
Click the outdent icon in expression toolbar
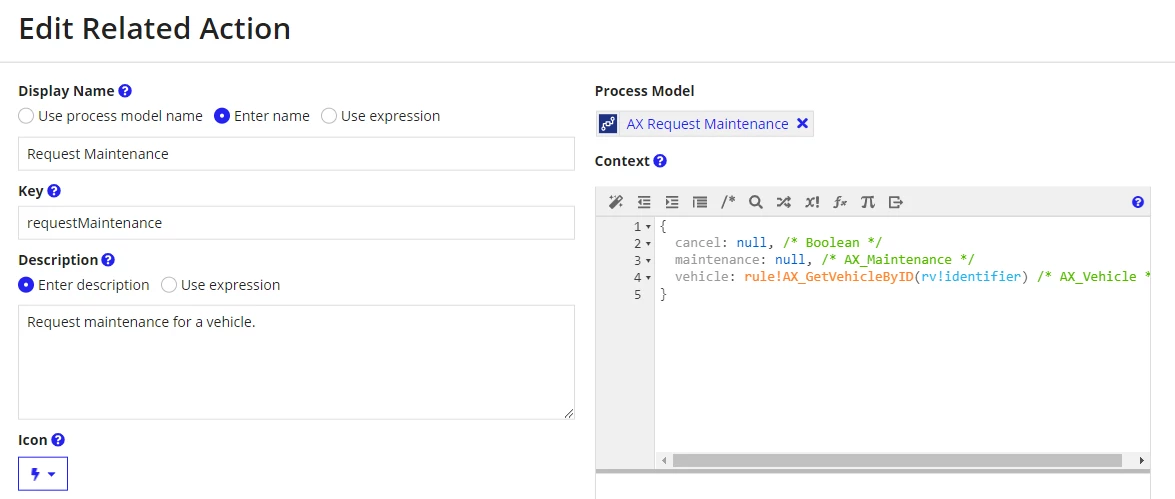(644, 202)
